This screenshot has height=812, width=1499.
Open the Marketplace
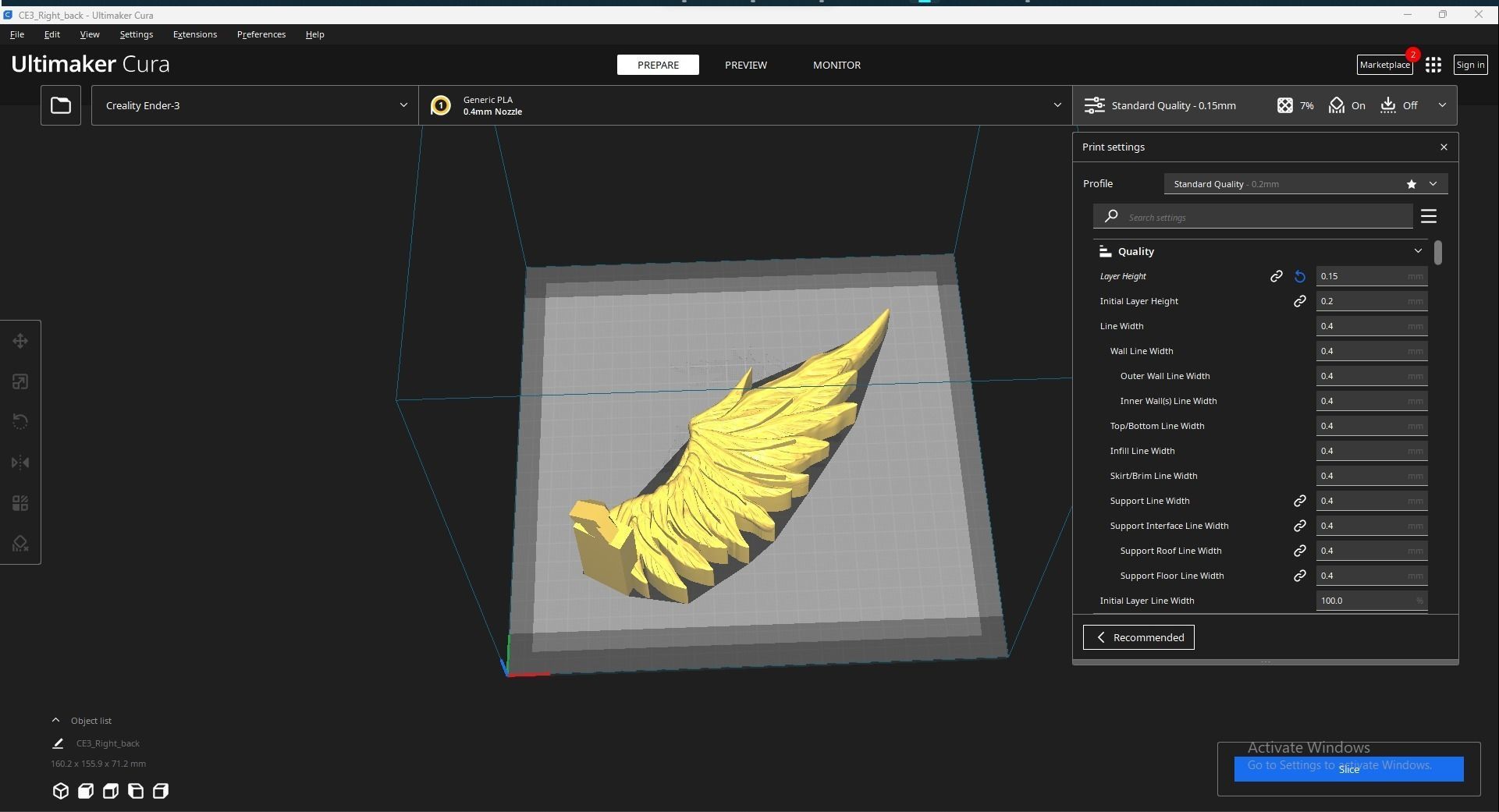1385,65
